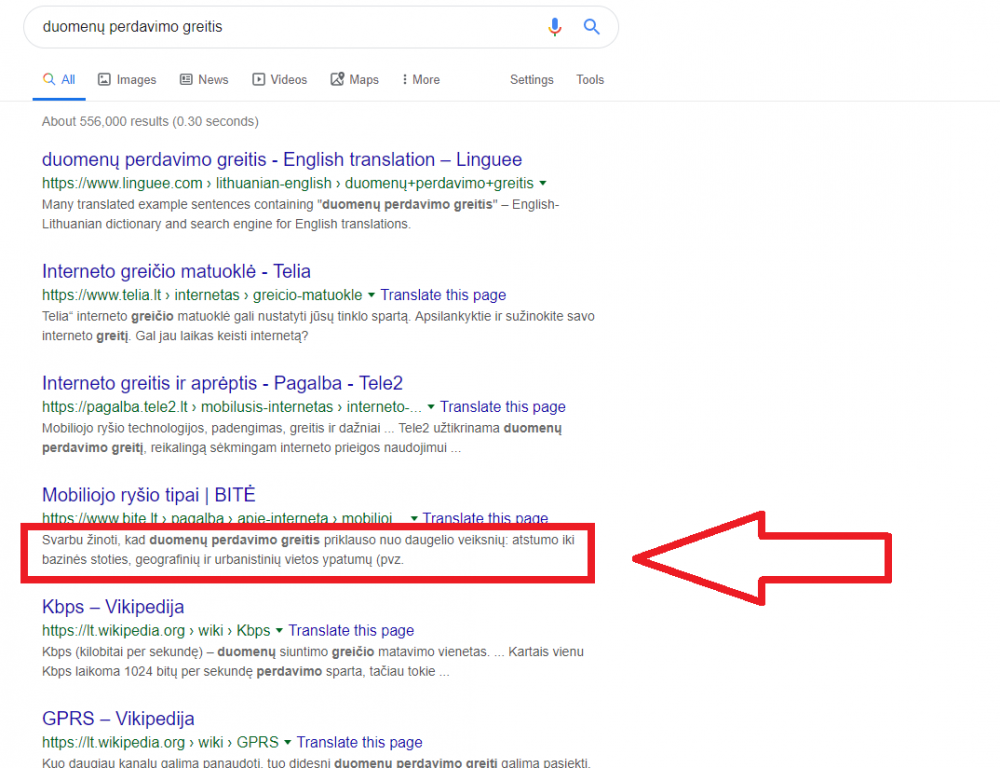The width and height of the screenshot is (1000, 768).
Task: Select the All results tab
Action: pyautogui.click(x=59, y=80)
